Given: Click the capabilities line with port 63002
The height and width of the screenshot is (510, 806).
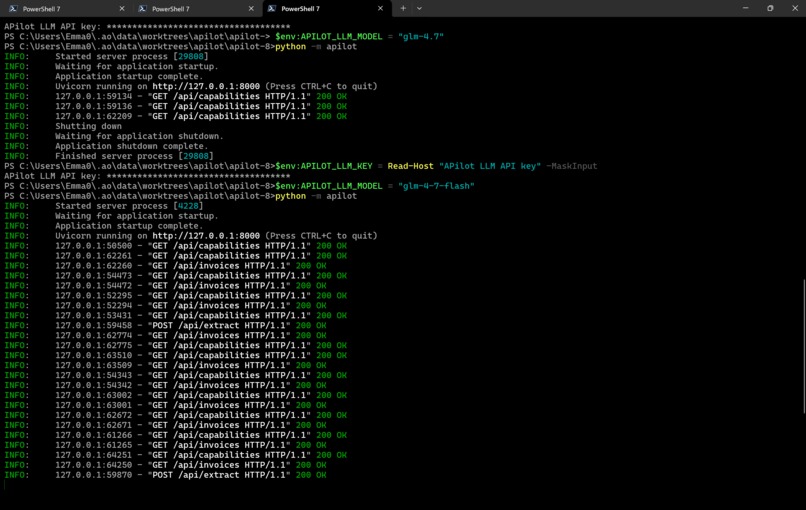Looking at the screenshot, I should (x=175, y=395).
